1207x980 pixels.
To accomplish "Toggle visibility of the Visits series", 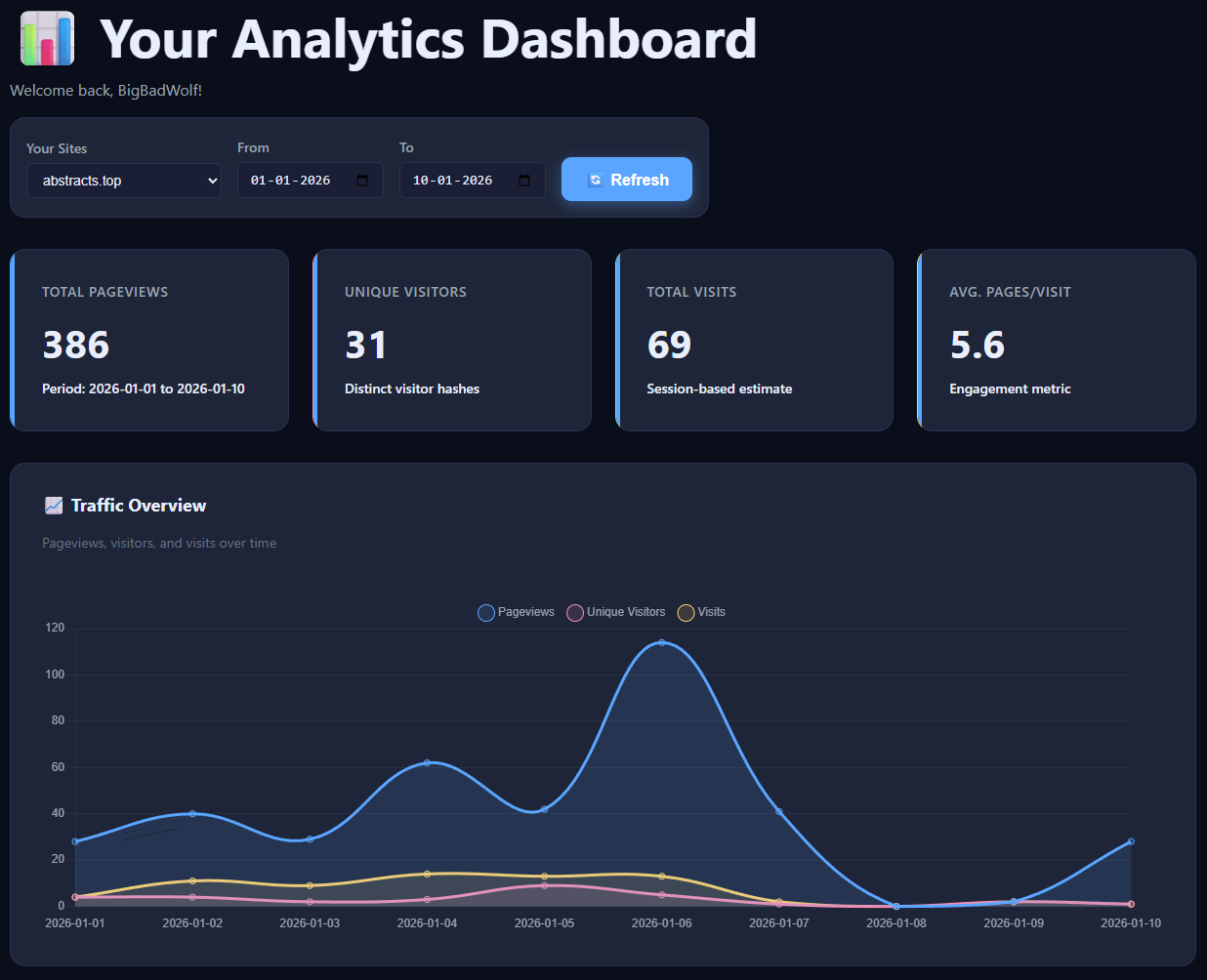I will click(x=701, y=612).
